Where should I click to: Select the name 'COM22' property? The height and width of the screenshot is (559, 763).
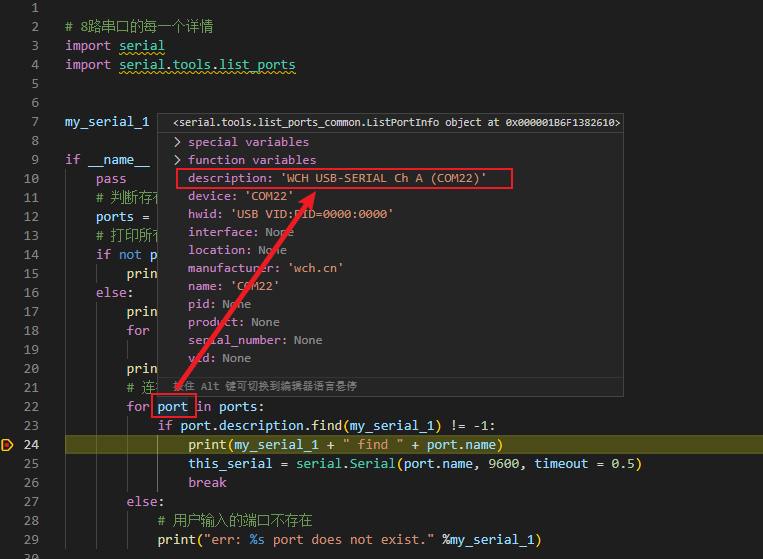(x=233, y=286)
